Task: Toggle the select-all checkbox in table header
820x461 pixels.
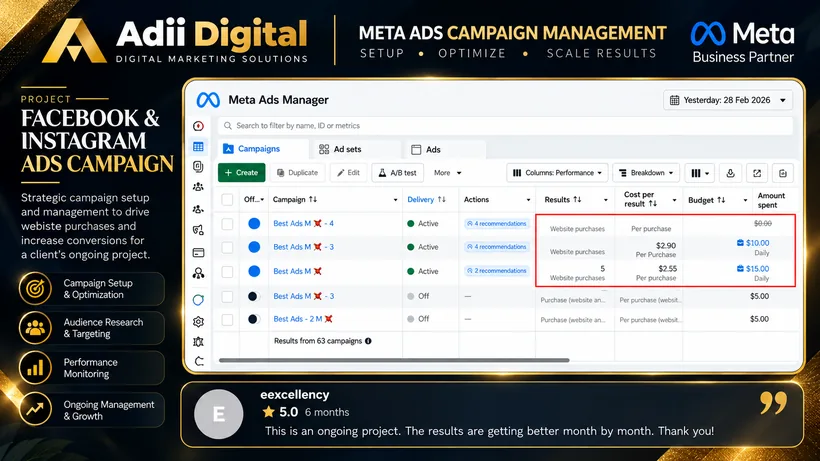Action: pos(227,199)
